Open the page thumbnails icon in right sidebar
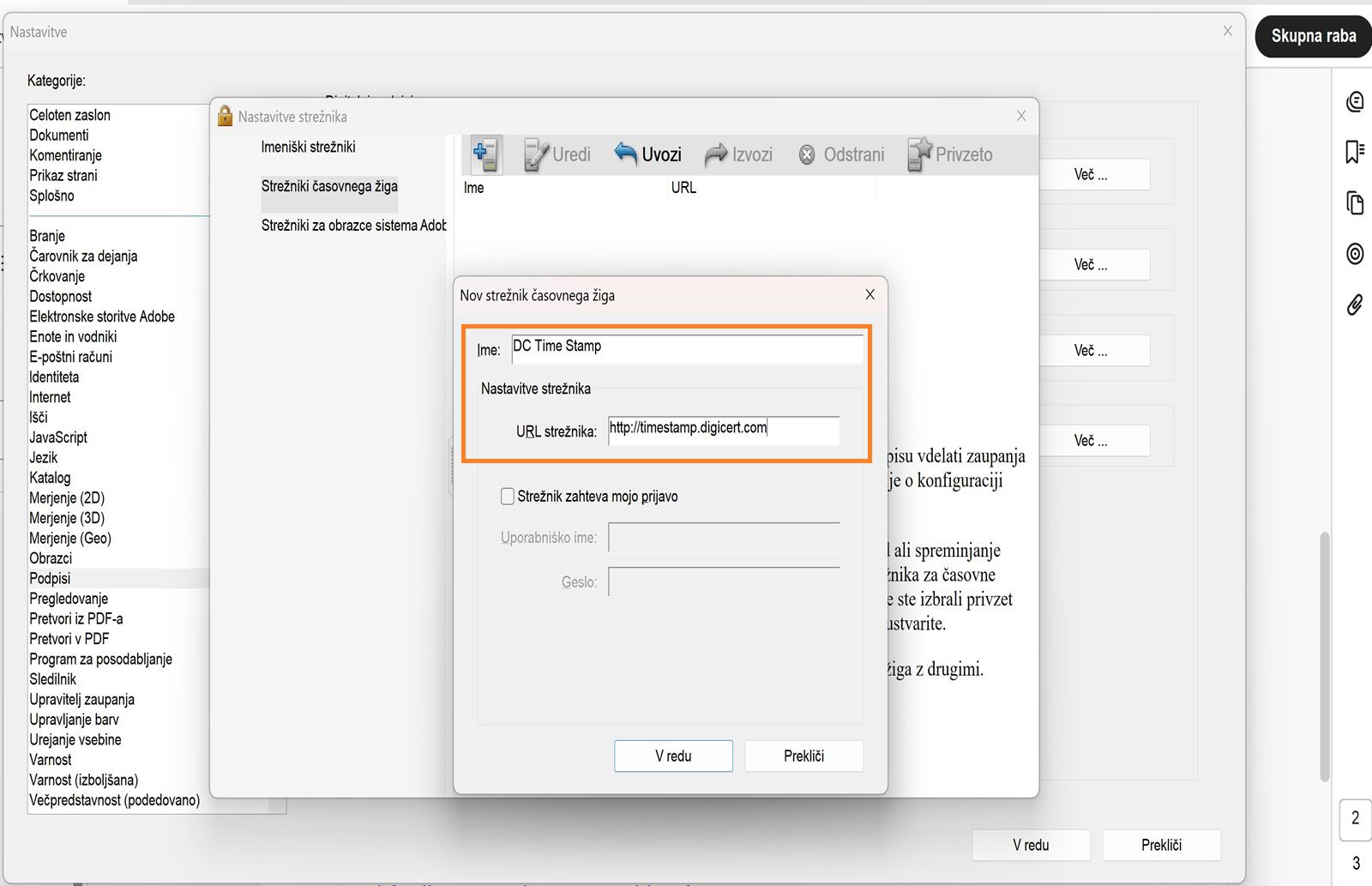 click(1355, 203)
